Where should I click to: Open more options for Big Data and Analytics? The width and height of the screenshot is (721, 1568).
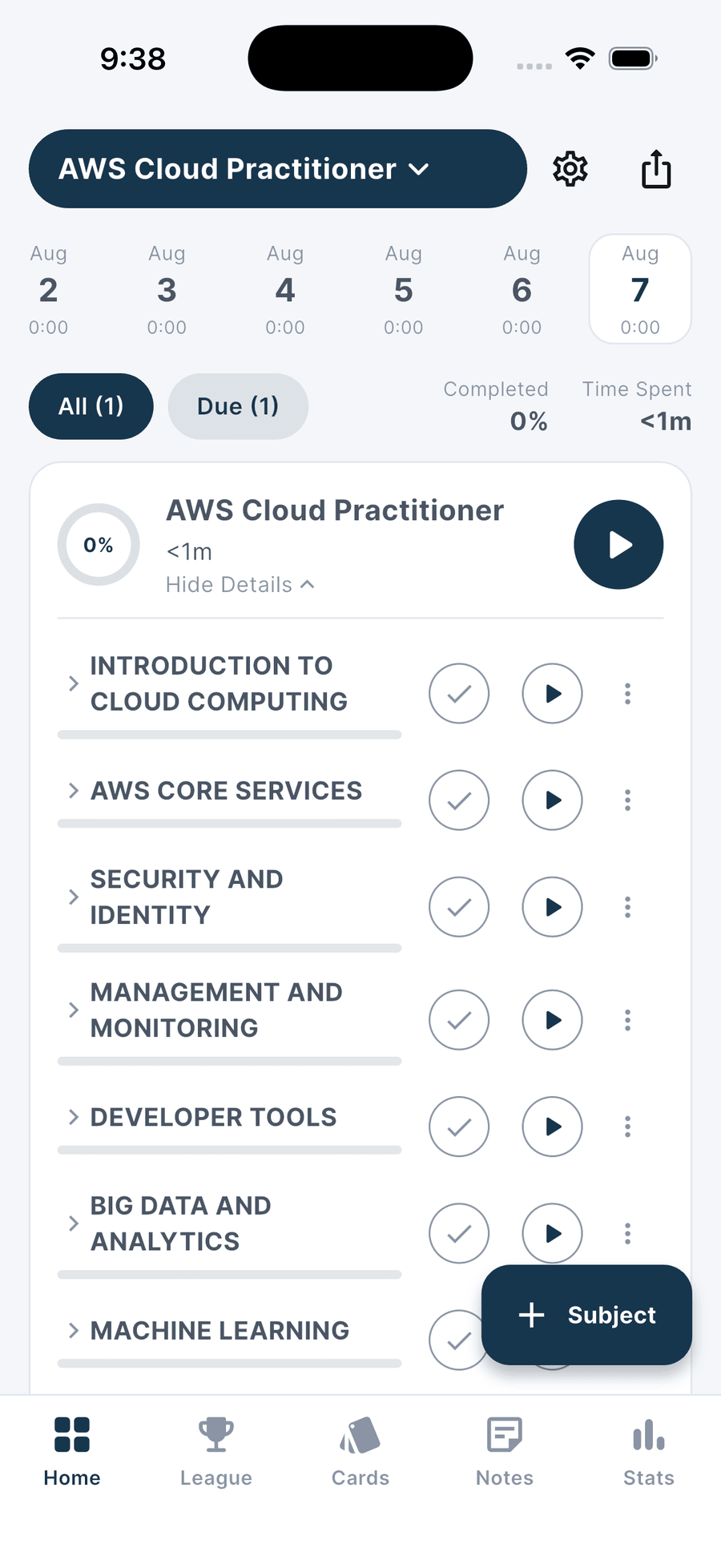(x=627, y=1233)
